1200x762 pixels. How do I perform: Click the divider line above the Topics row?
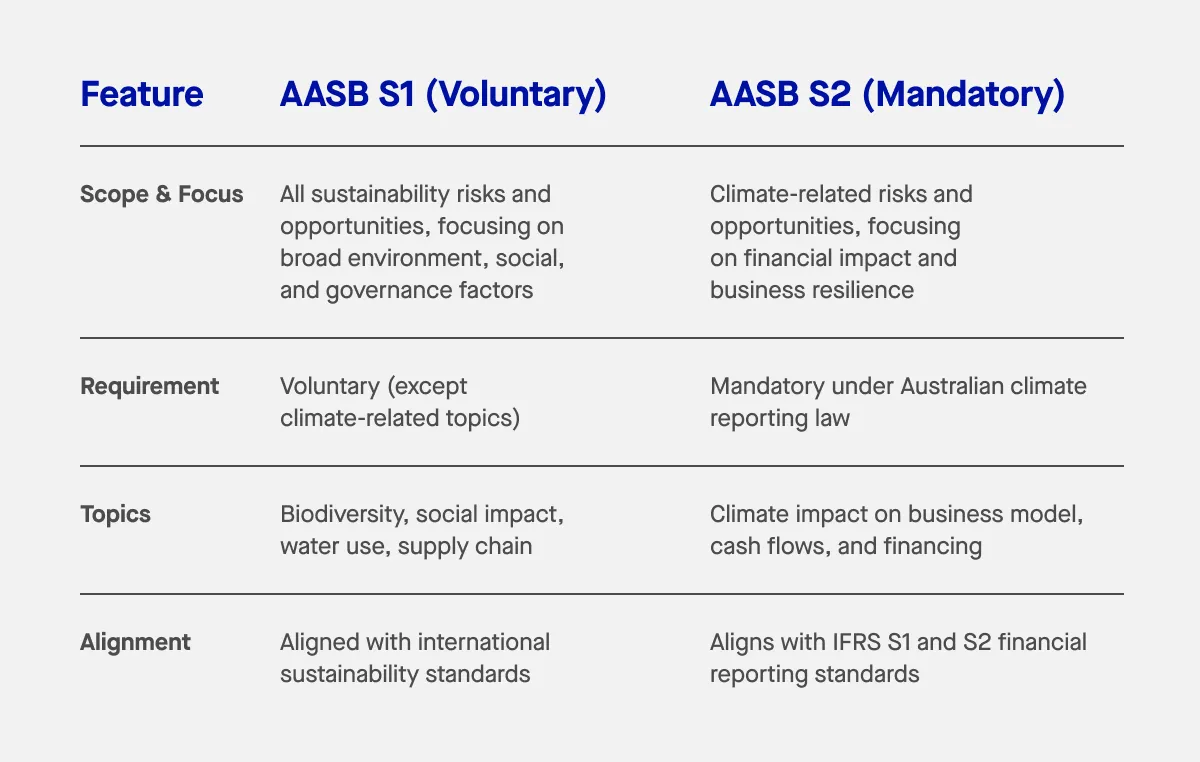click(601, 466)
